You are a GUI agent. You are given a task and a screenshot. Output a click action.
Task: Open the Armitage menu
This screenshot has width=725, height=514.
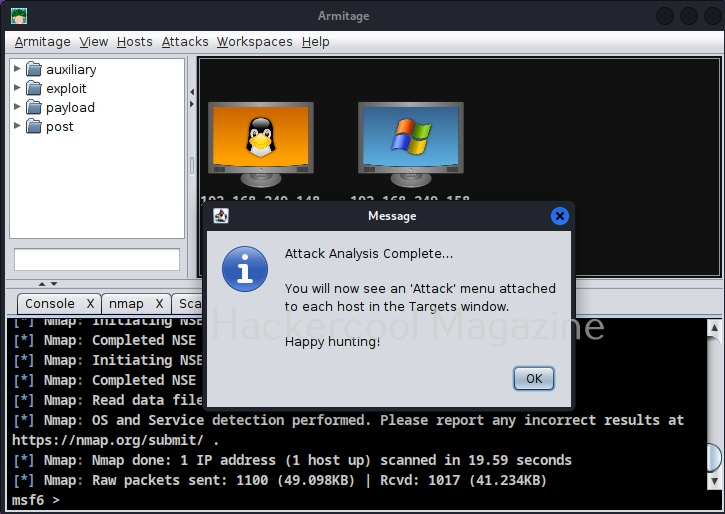[x=43, y=42]
